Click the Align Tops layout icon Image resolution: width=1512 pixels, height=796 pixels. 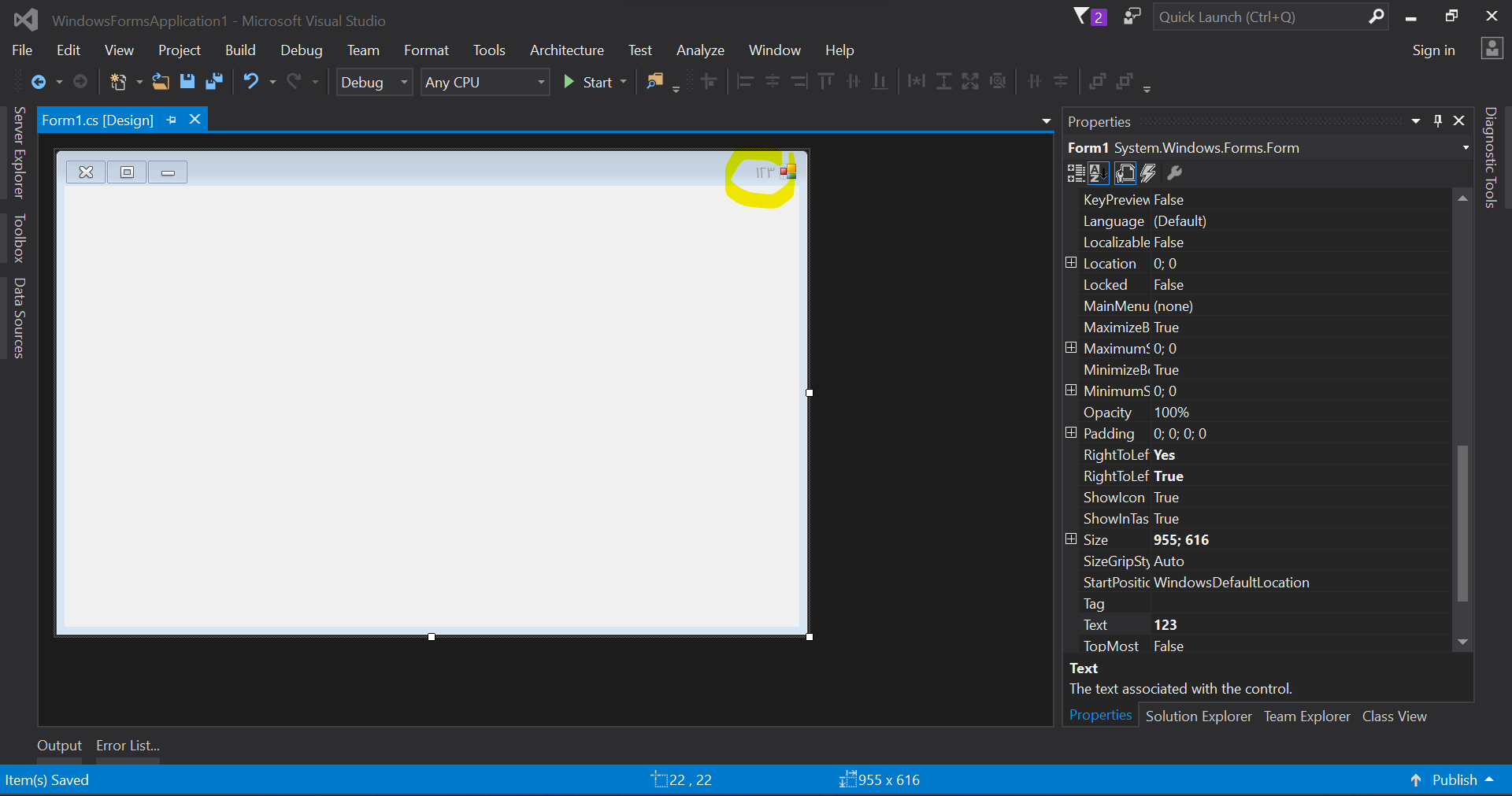[x=826, y=81]
